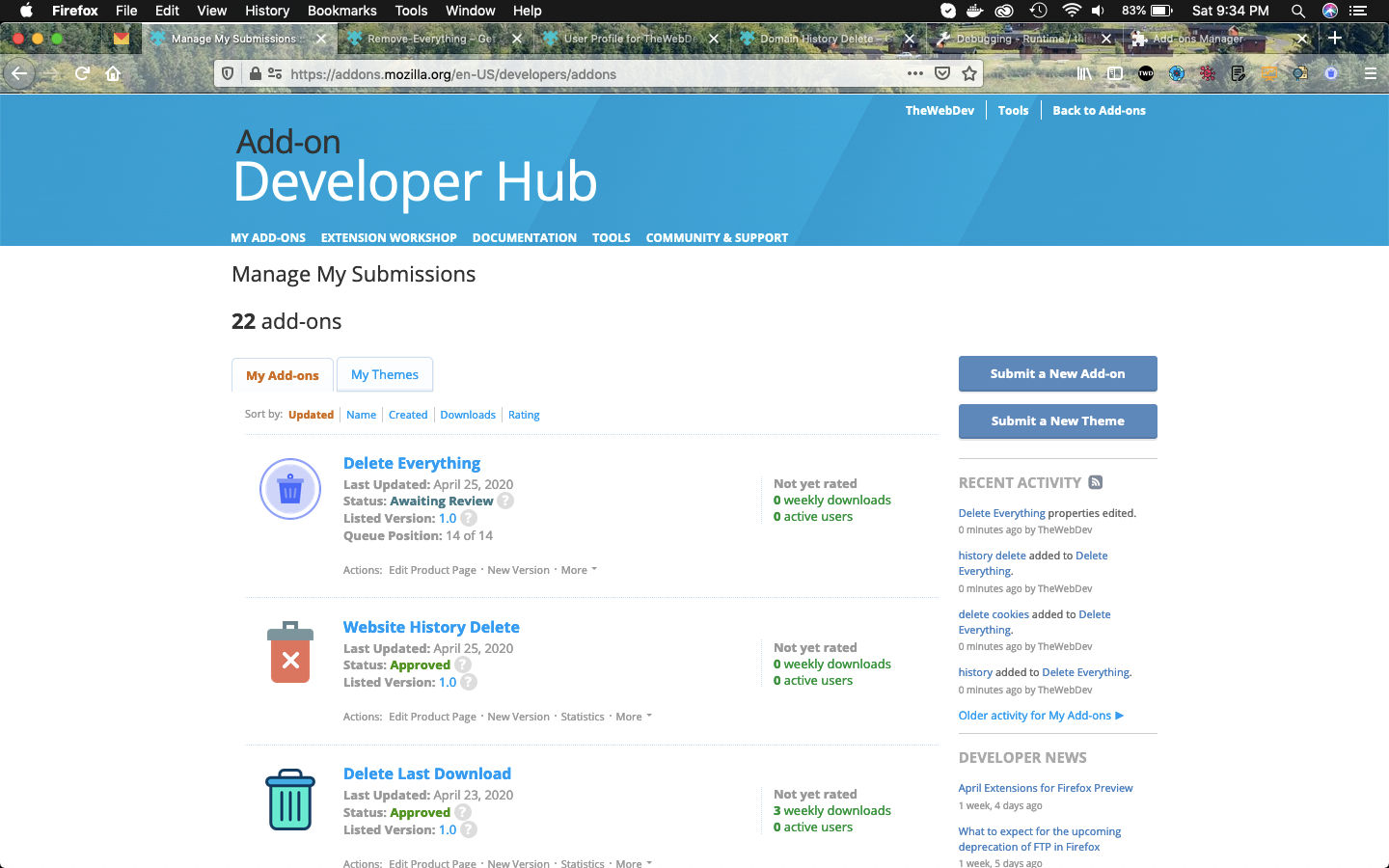Open a new browser tab
This screenshot has width=1389, height=868.
click(x=1335, y=38)
